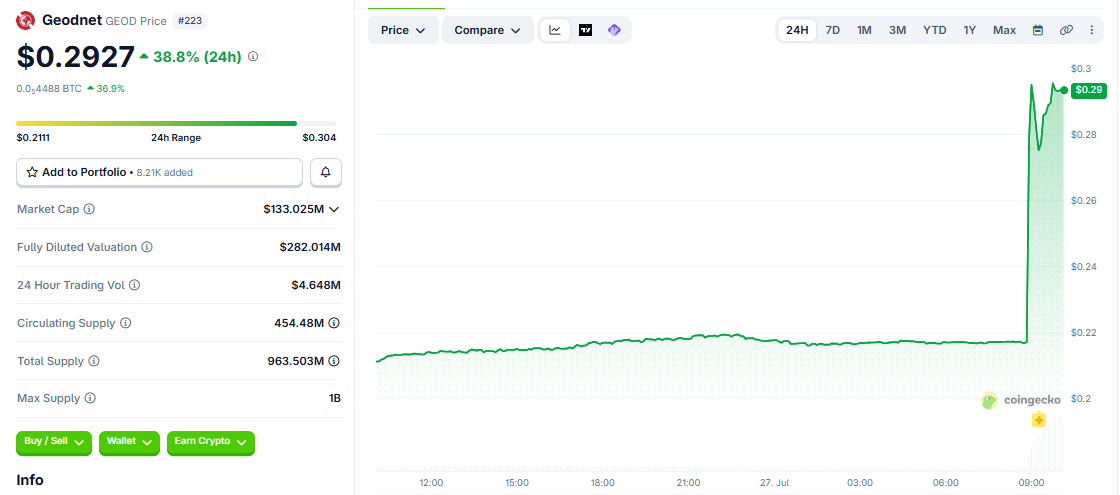This screenshot has width=1120, height=495.
Task: Click the $0.29 current price marker
Action: click(x=1089, y=89)
